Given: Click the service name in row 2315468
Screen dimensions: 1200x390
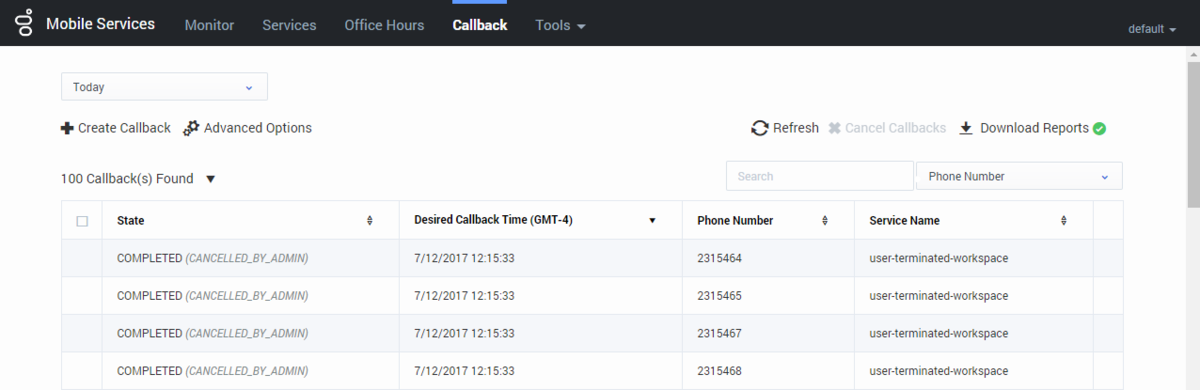Looking at the screenshot, I should coord(939,371).
